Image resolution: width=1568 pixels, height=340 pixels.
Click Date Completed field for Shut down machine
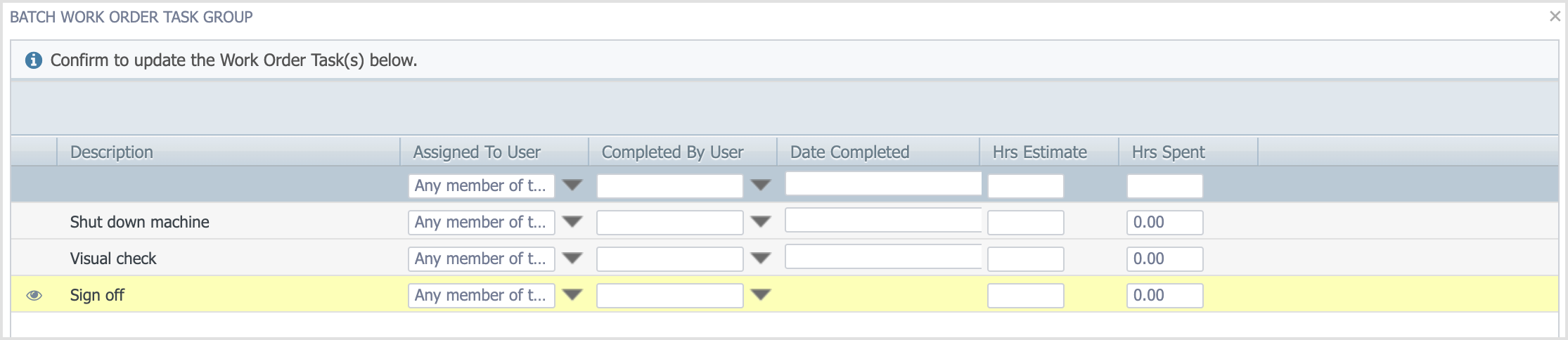click(884, 220)
